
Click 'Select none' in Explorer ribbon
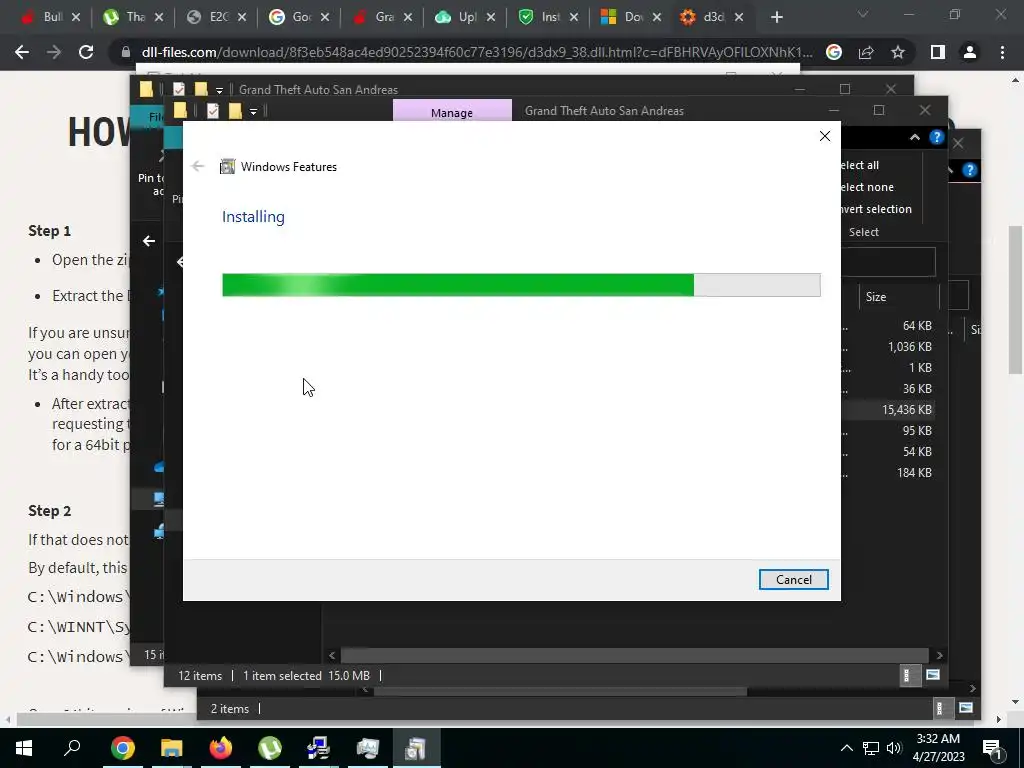click(867, 187)
